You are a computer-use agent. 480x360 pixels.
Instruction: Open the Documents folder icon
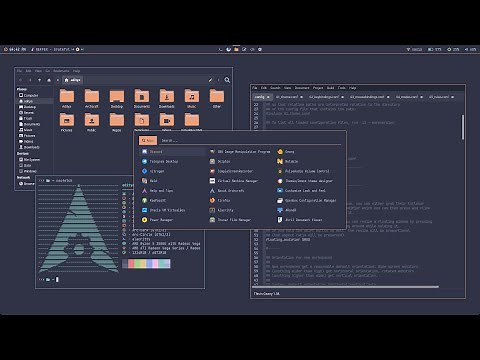pyautogui.click(x=142, y=99)
